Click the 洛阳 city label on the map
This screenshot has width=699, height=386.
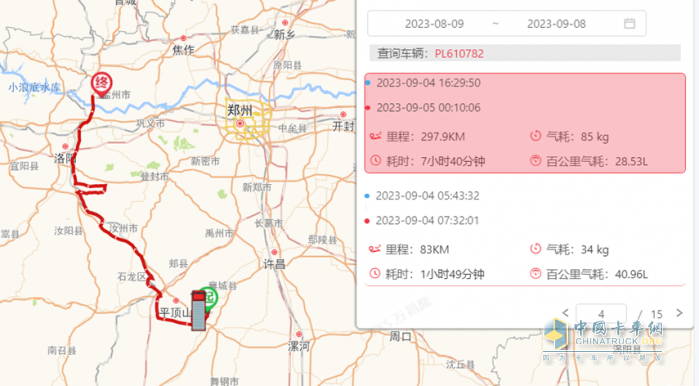coord(65,158)
